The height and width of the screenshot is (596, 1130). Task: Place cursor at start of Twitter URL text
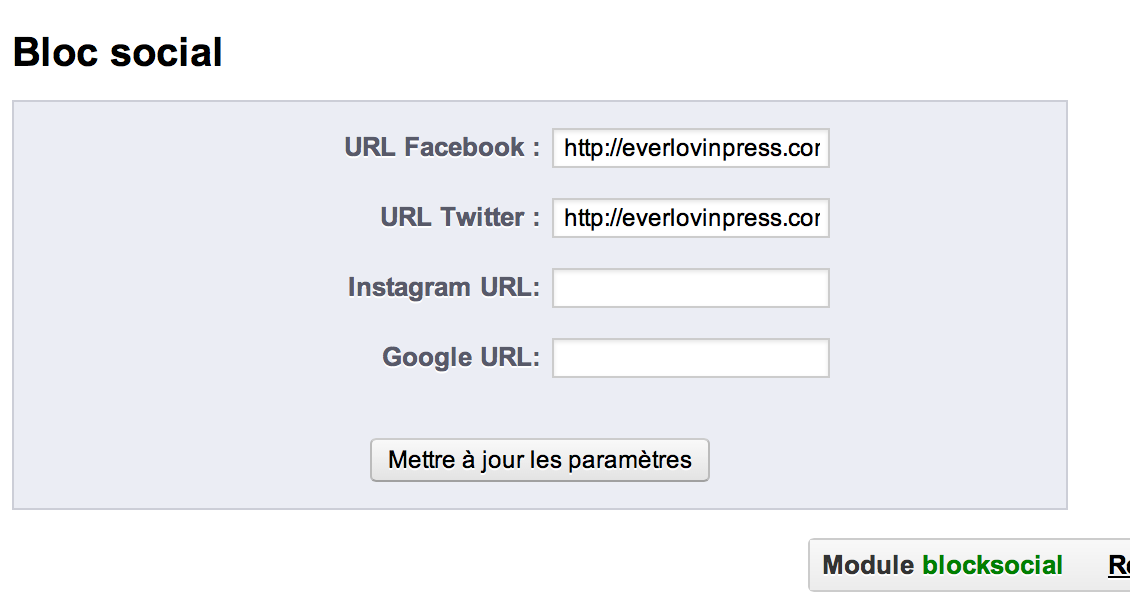pyautogui.click(x=564, y=219)
